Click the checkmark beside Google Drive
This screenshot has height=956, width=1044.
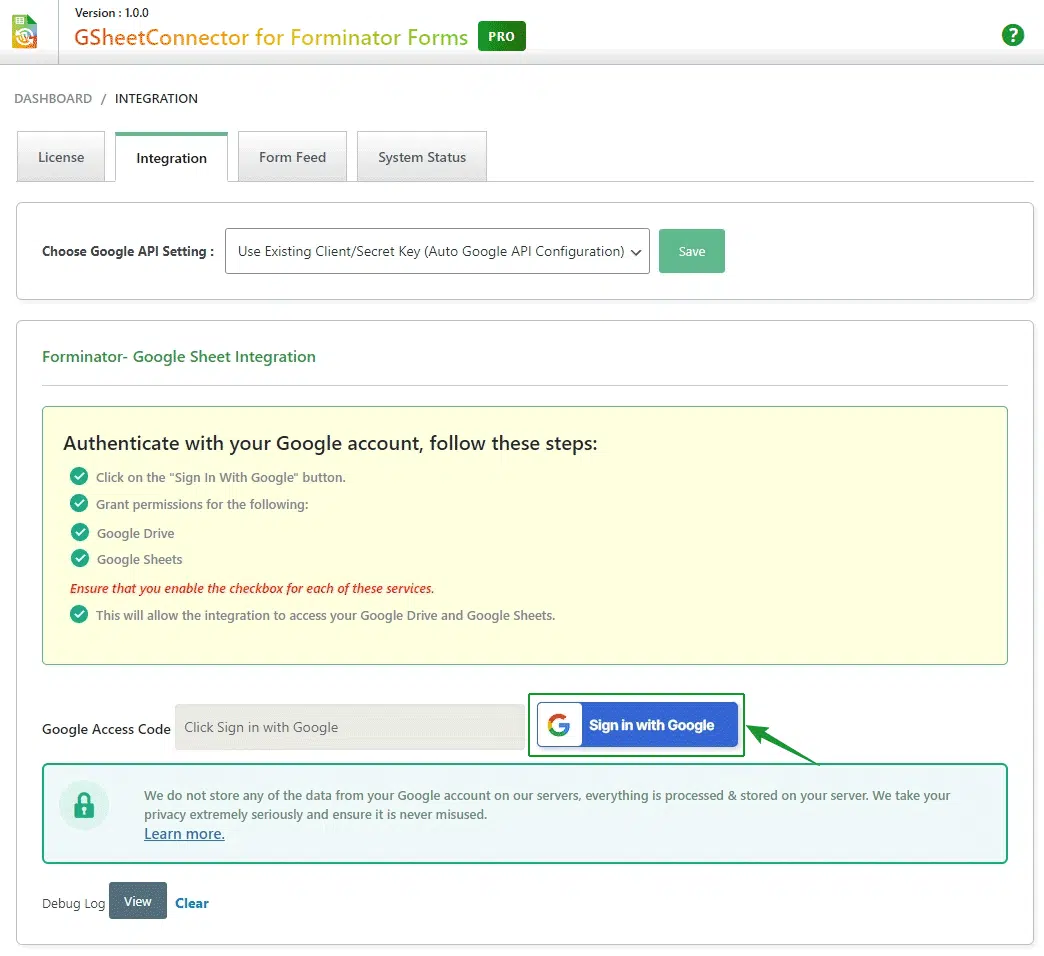click(x=79, y=532)
